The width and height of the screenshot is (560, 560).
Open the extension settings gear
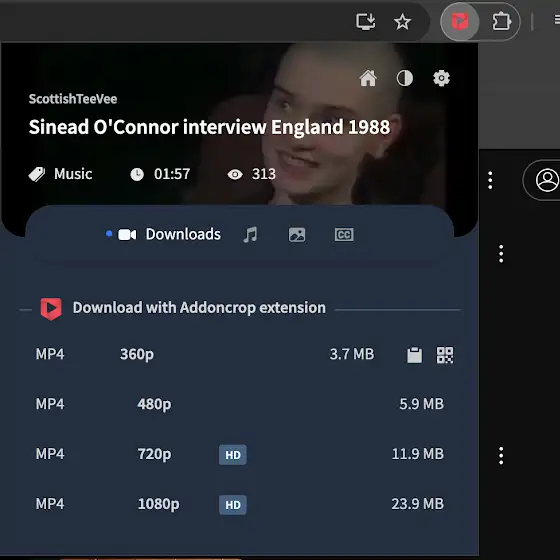click(441, 78)
